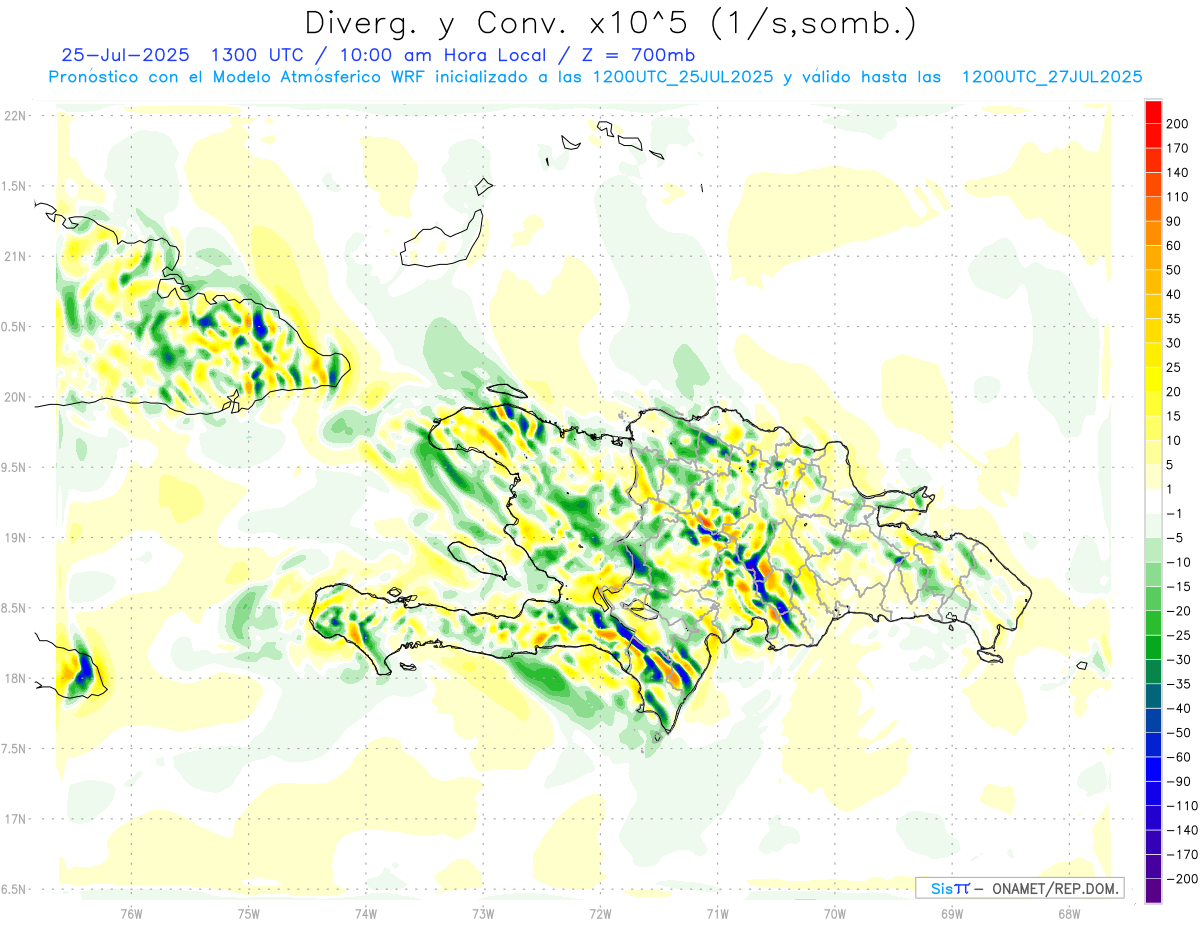The width and height of the screenshot is (1200, 927).
Task: Click the 20N latitude label
Action: (x=16, y=397)
